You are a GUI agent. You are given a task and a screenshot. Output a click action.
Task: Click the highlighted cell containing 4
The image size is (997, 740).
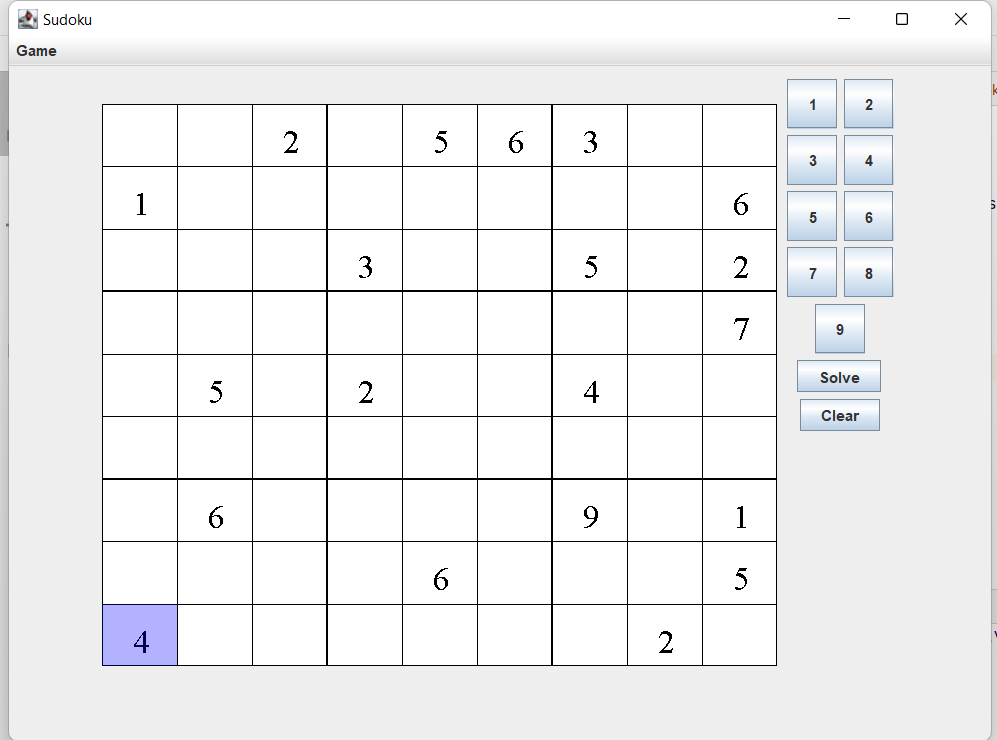139,635
